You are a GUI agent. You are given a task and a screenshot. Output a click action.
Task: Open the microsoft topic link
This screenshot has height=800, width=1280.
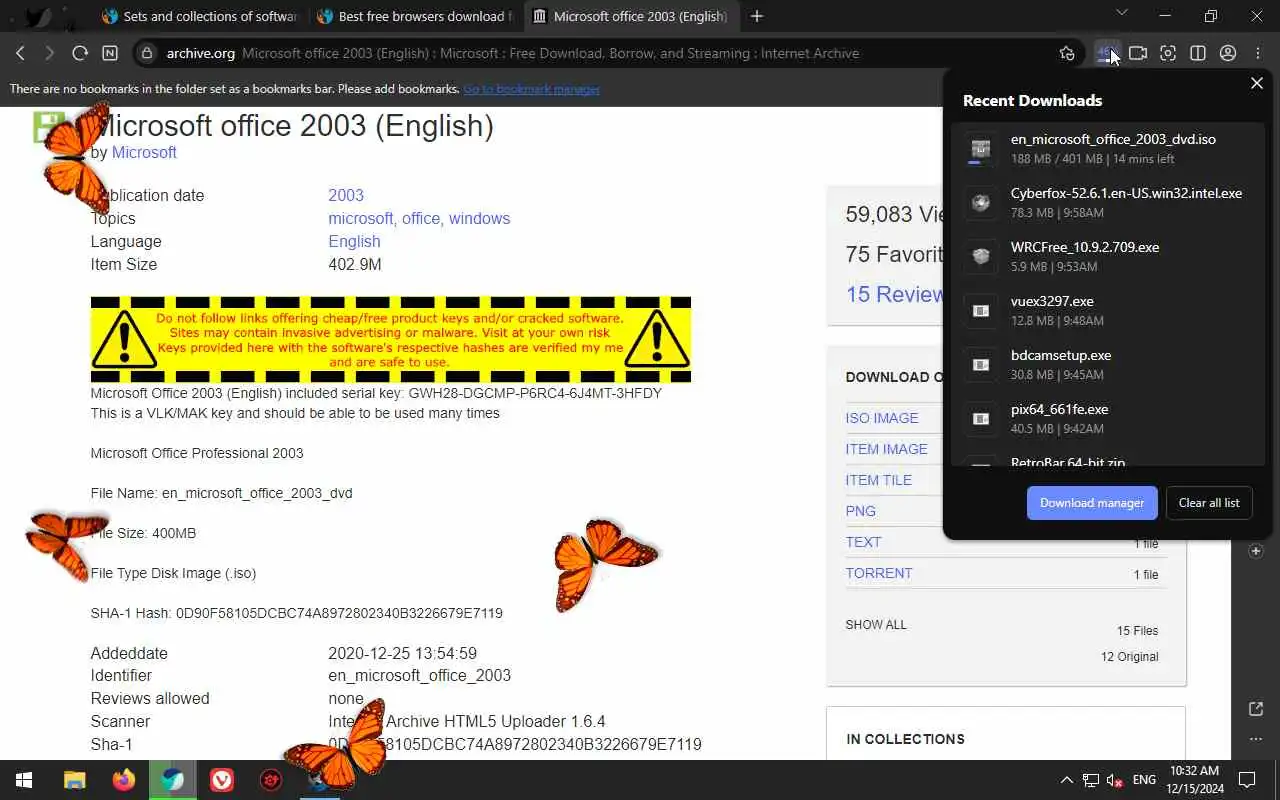[361, 218]
